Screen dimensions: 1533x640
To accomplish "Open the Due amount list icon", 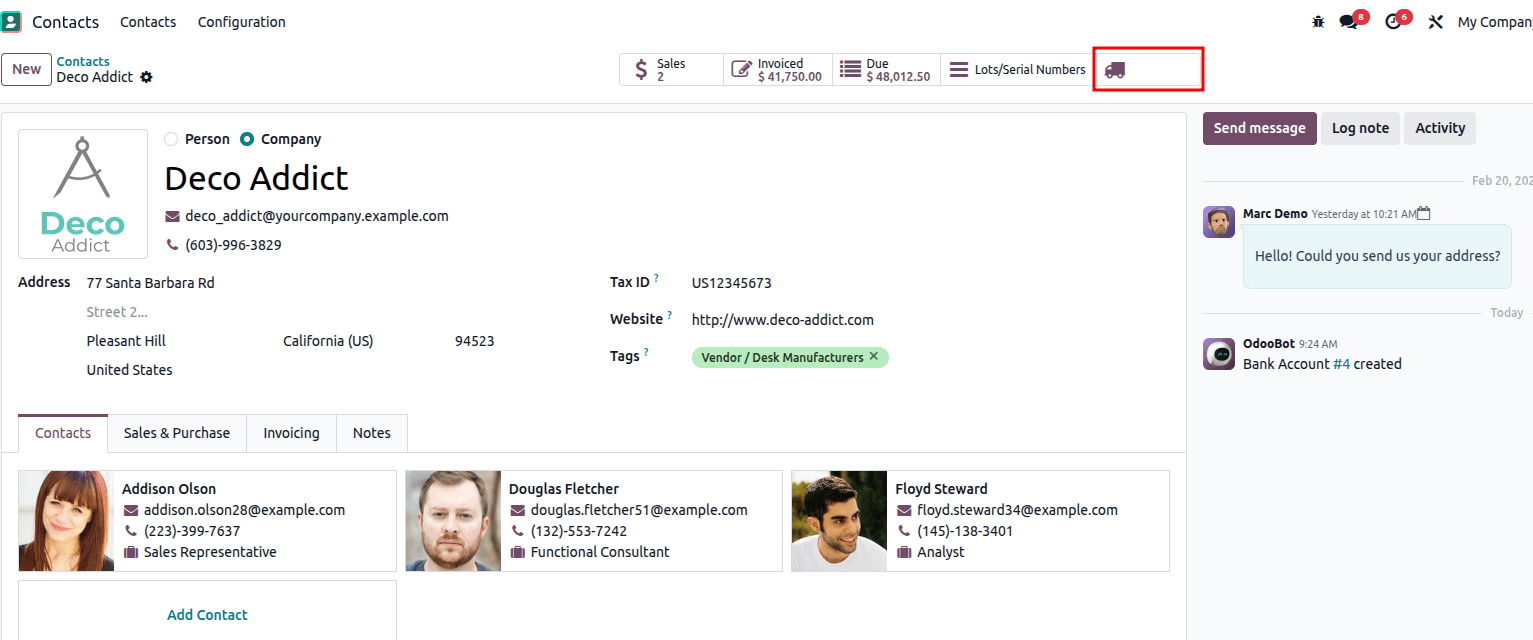I will pyautogui.click(x=849, y=69).
